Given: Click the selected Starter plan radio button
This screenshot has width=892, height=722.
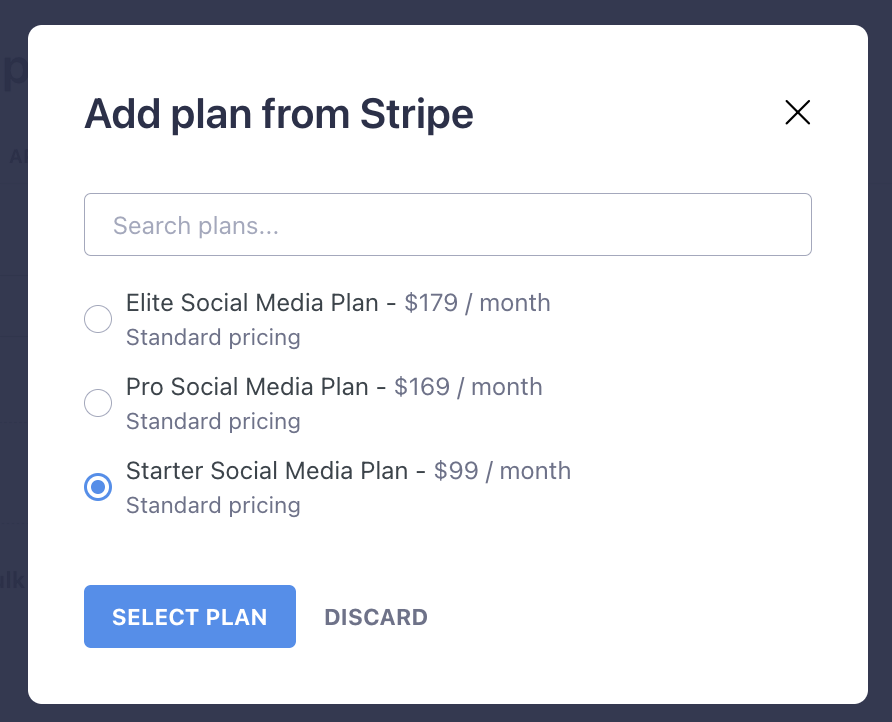Looking at the screenshot, I should [x=98, y=487].
